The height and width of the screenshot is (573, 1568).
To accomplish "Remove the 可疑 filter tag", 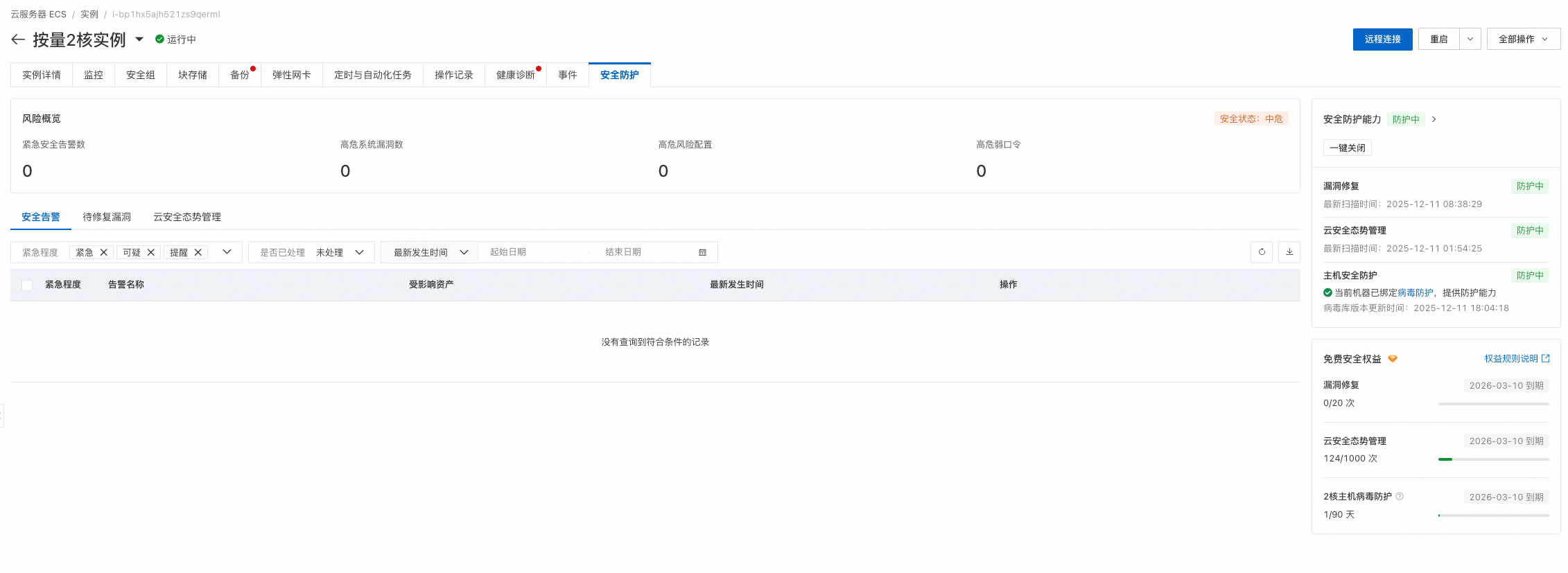I will [x=151, y=252].
